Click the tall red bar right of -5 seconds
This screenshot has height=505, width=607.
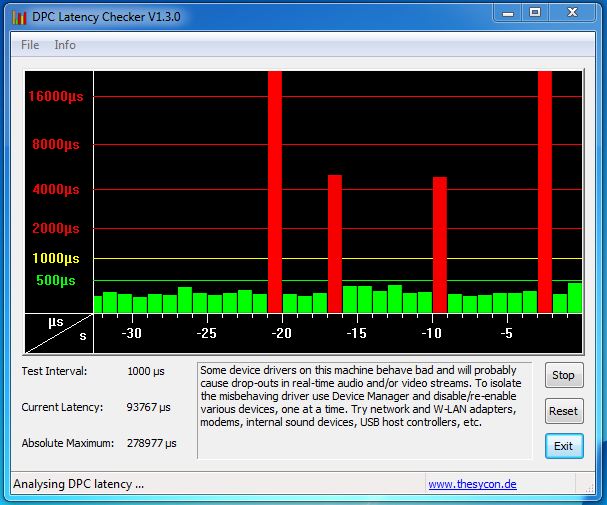tap(545, 192)
